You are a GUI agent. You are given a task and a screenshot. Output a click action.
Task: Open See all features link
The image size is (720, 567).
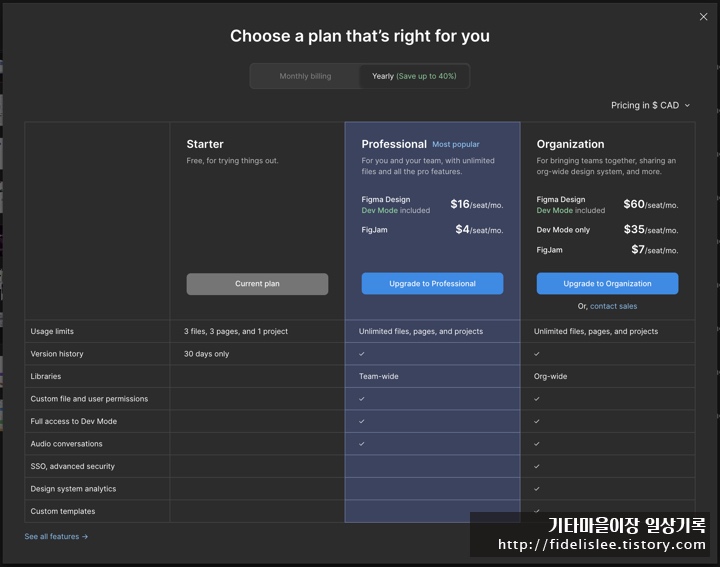pos(56,536)
